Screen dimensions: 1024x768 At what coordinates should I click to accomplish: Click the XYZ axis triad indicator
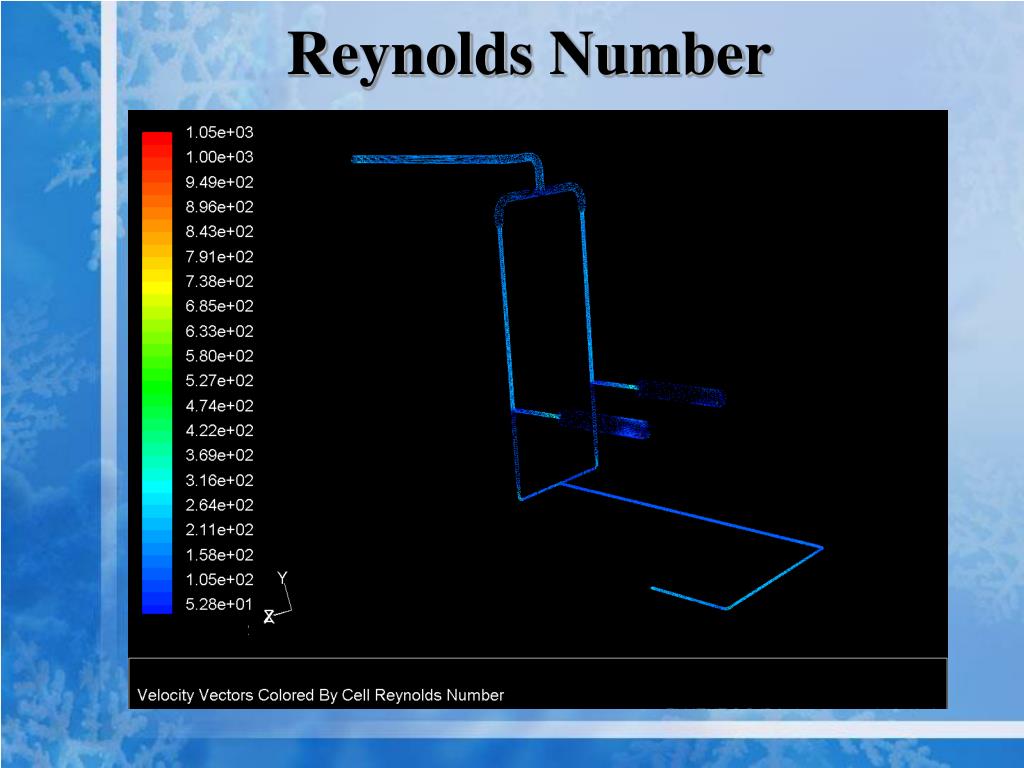278,598
